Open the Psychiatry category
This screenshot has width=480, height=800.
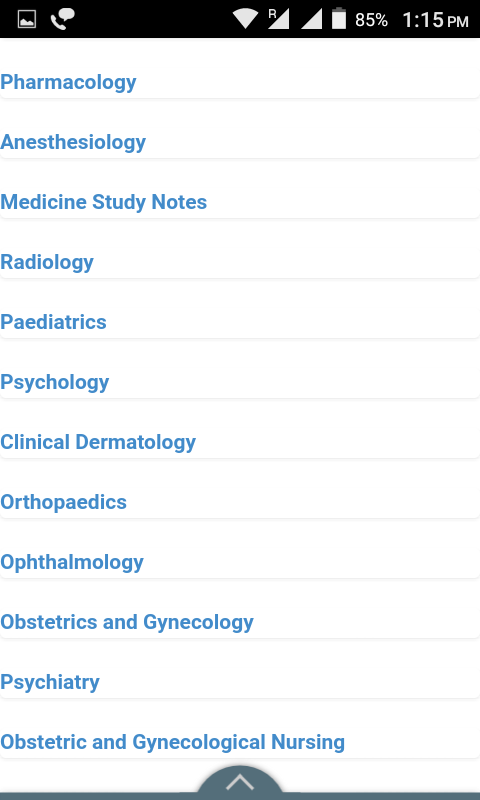(x=50, y=682)
